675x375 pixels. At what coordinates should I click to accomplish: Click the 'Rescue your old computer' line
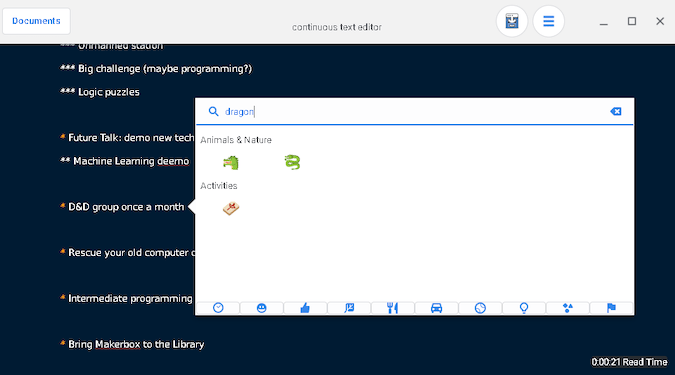(x=127, y=253)
